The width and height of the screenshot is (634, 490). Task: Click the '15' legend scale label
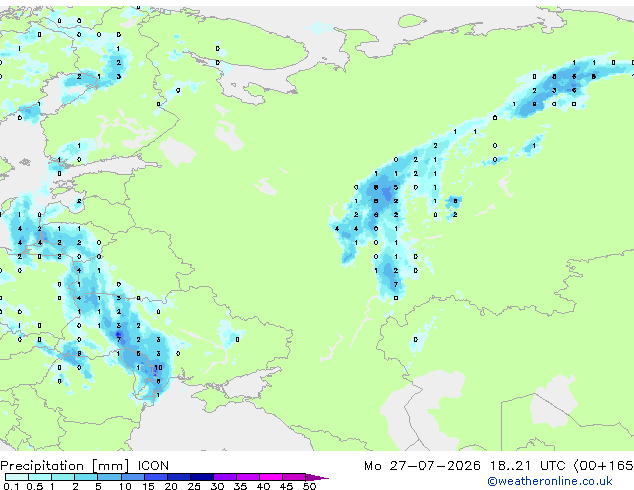tap(148, 486)
